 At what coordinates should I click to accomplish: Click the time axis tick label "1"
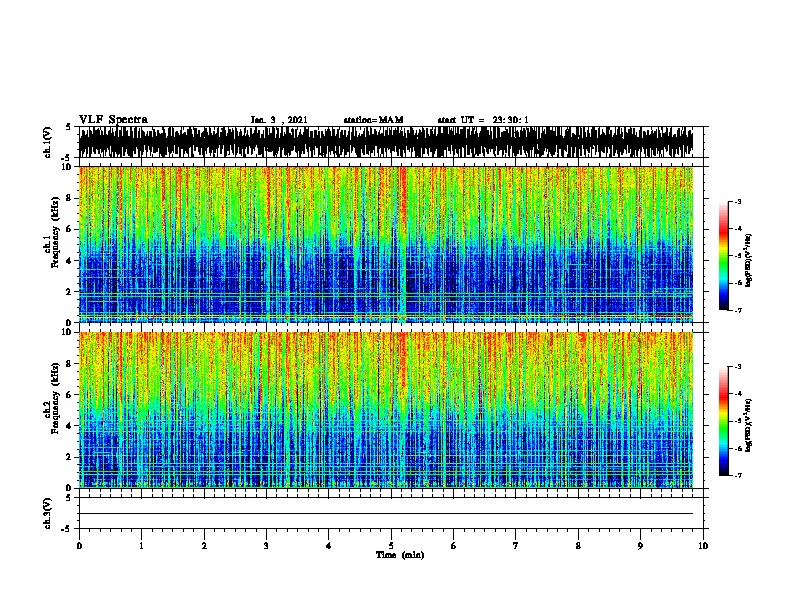pyautogui.click(x=141, y=546)
